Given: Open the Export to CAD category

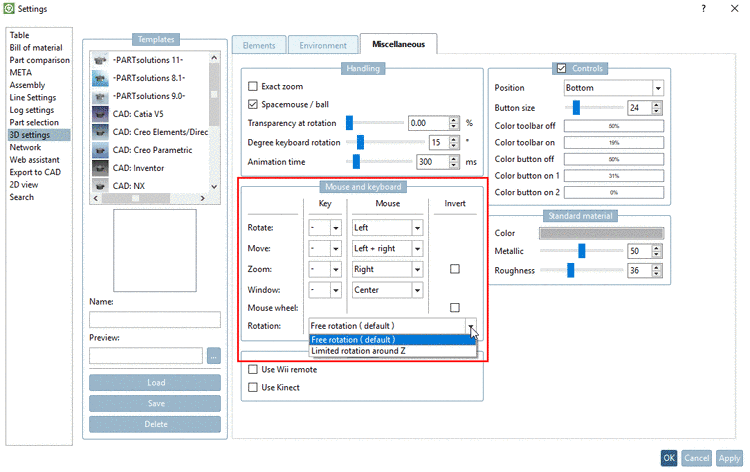Looking at the screenshot, I should pyautogui.click(x=35, y=172).
